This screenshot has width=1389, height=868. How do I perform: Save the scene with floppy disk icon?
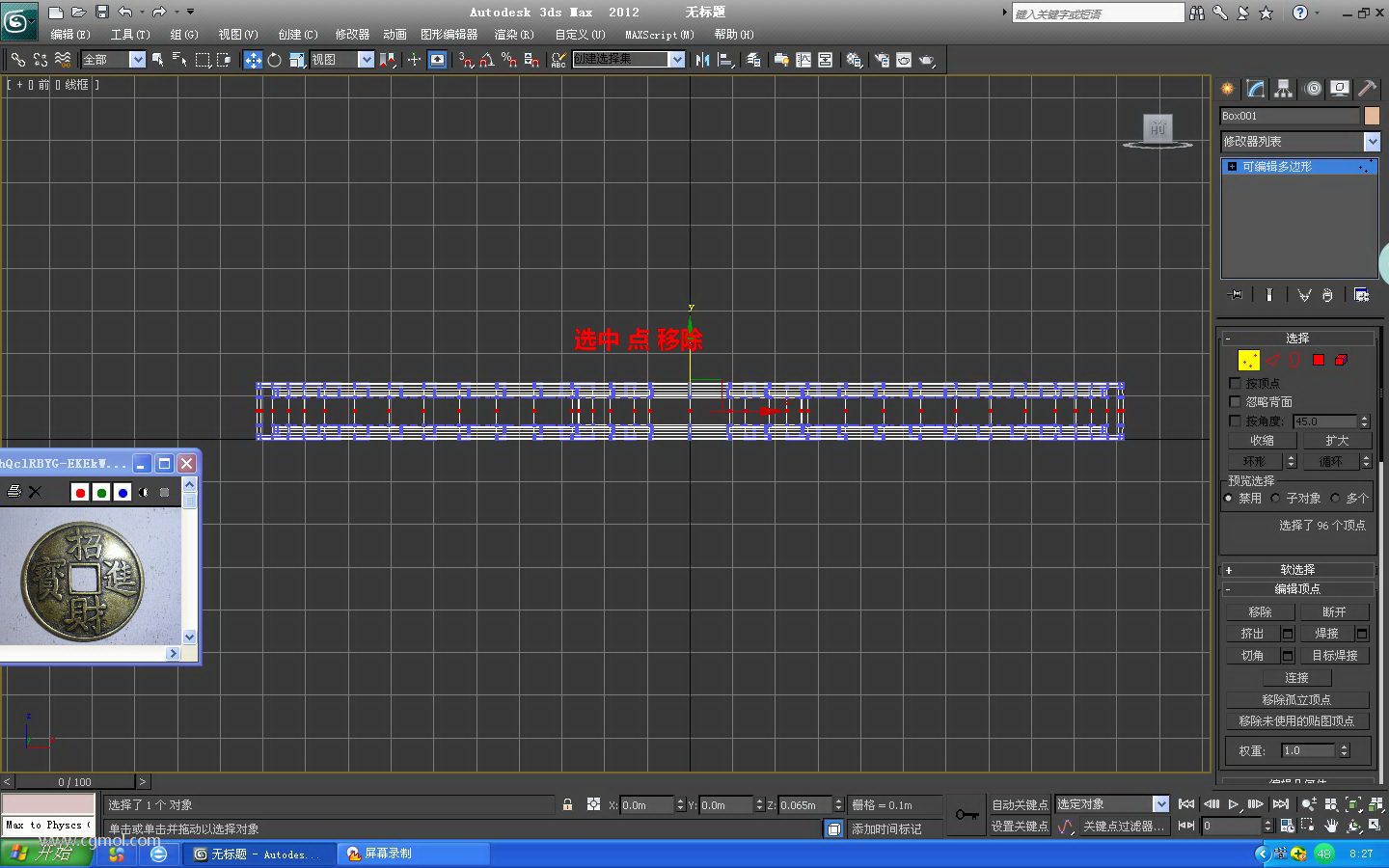click(x=101, y=13)
